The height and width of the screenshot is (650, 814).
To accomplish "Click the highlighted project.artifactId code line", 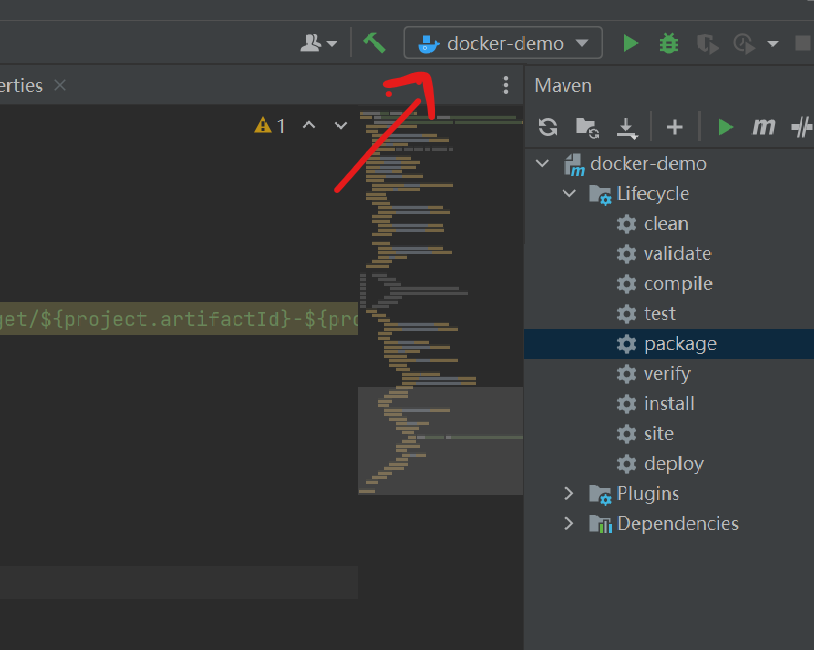I will (179, 319).
